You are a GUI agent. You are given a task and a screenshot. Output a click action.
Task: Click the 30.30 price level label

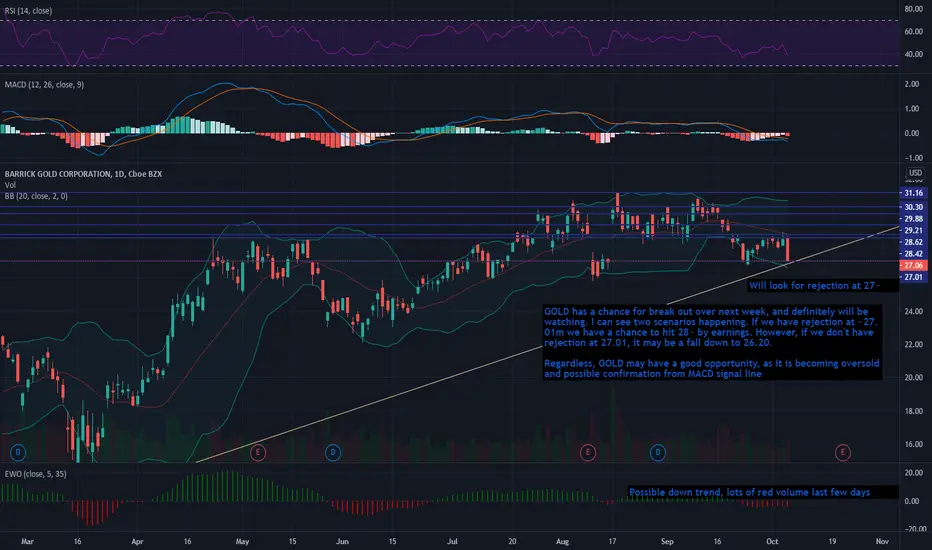point(913,207)
